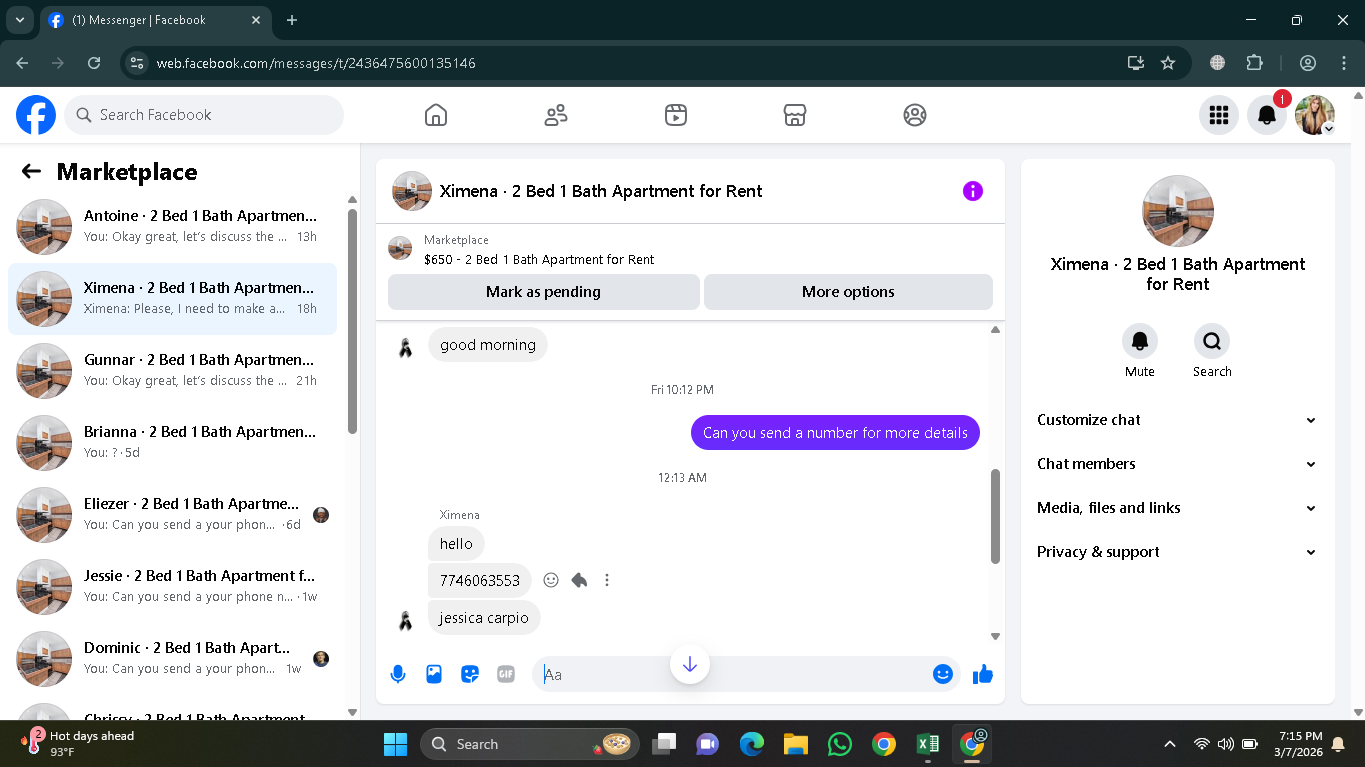1365x767 pixels.
Task: Click the conversation list scrollbar
Action: [352, 320]
